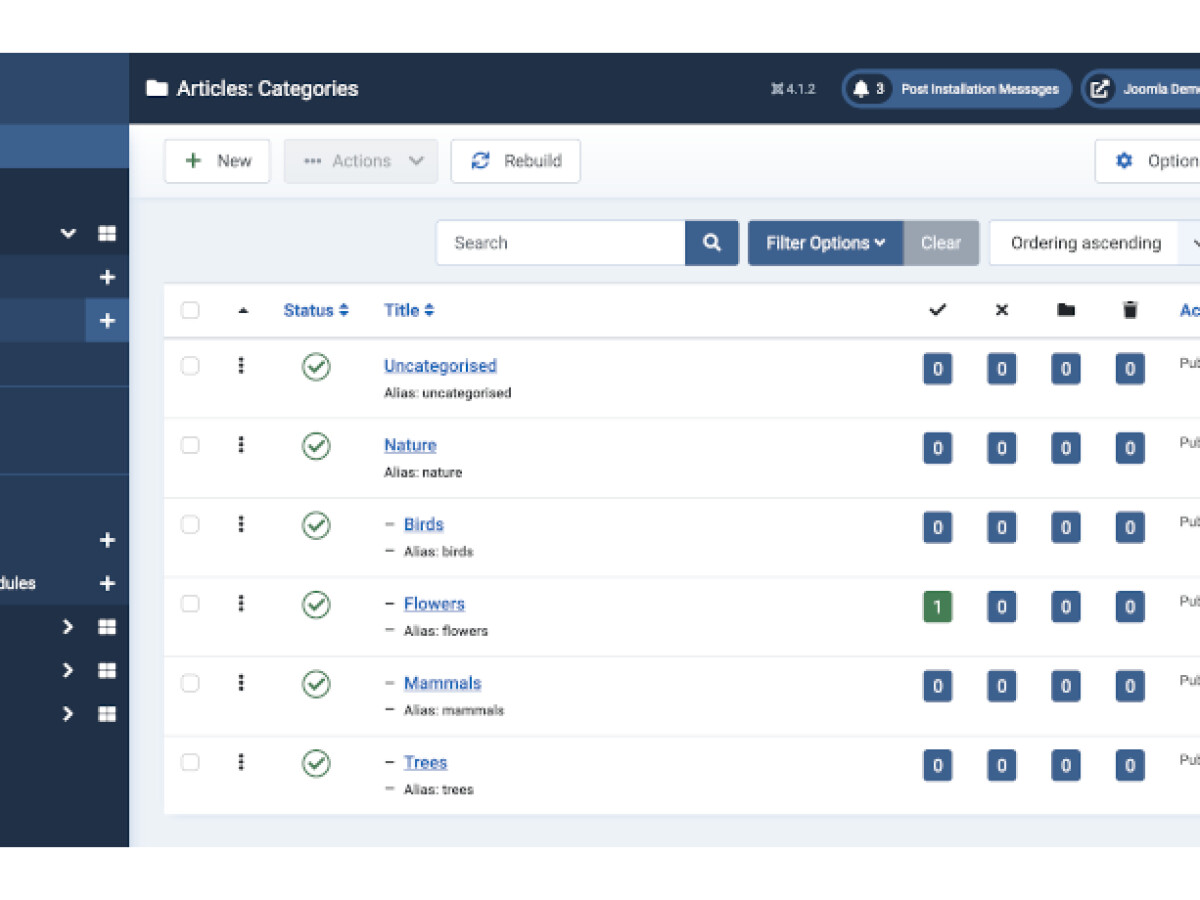Toggle published status of Birds
The width and height of the screenshot is (1200, 900).
[x=316, y=525]
